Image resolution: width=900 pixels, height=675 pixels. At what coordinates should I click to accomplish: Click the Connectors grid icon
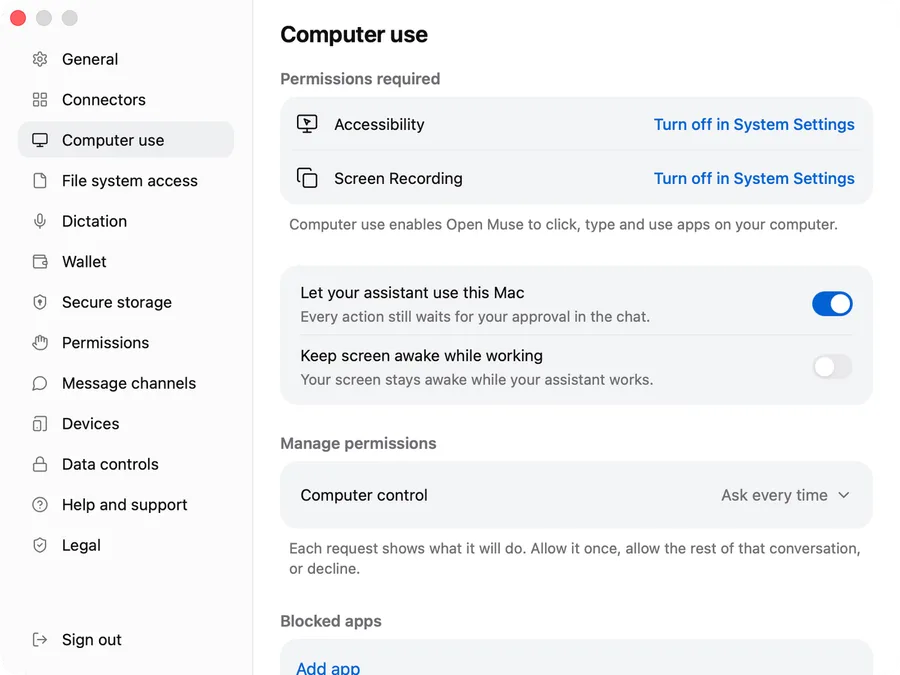40,100
